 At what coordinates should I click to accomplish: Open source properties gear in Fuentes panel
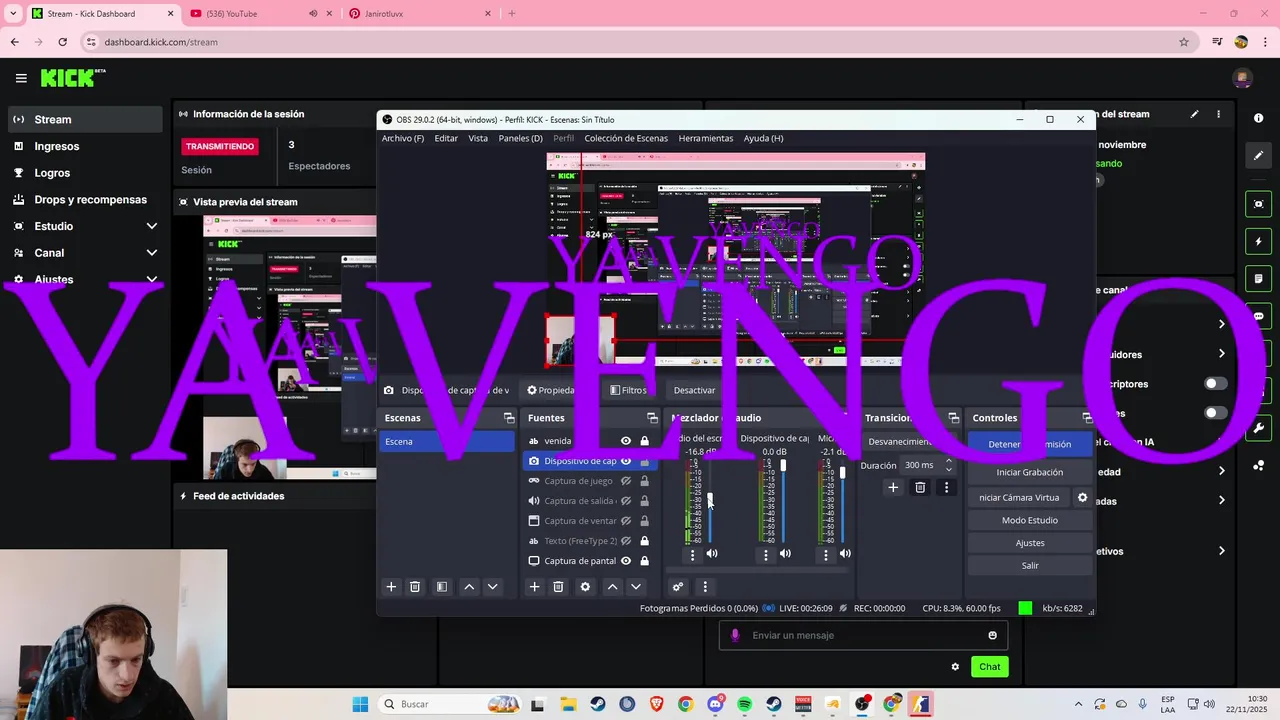[585, 587]
